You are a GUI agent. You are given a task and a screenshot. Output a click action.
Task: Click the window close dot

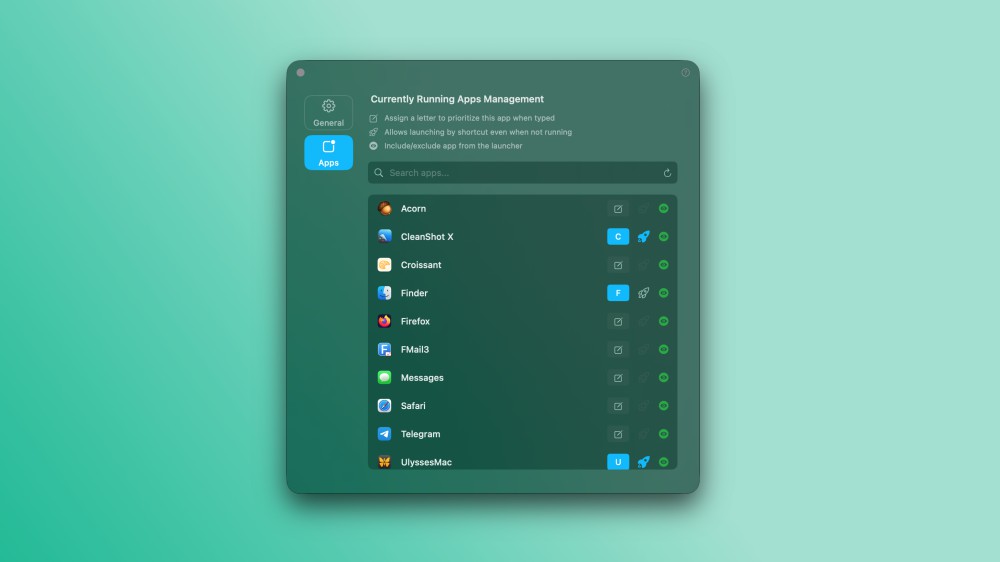300,73
